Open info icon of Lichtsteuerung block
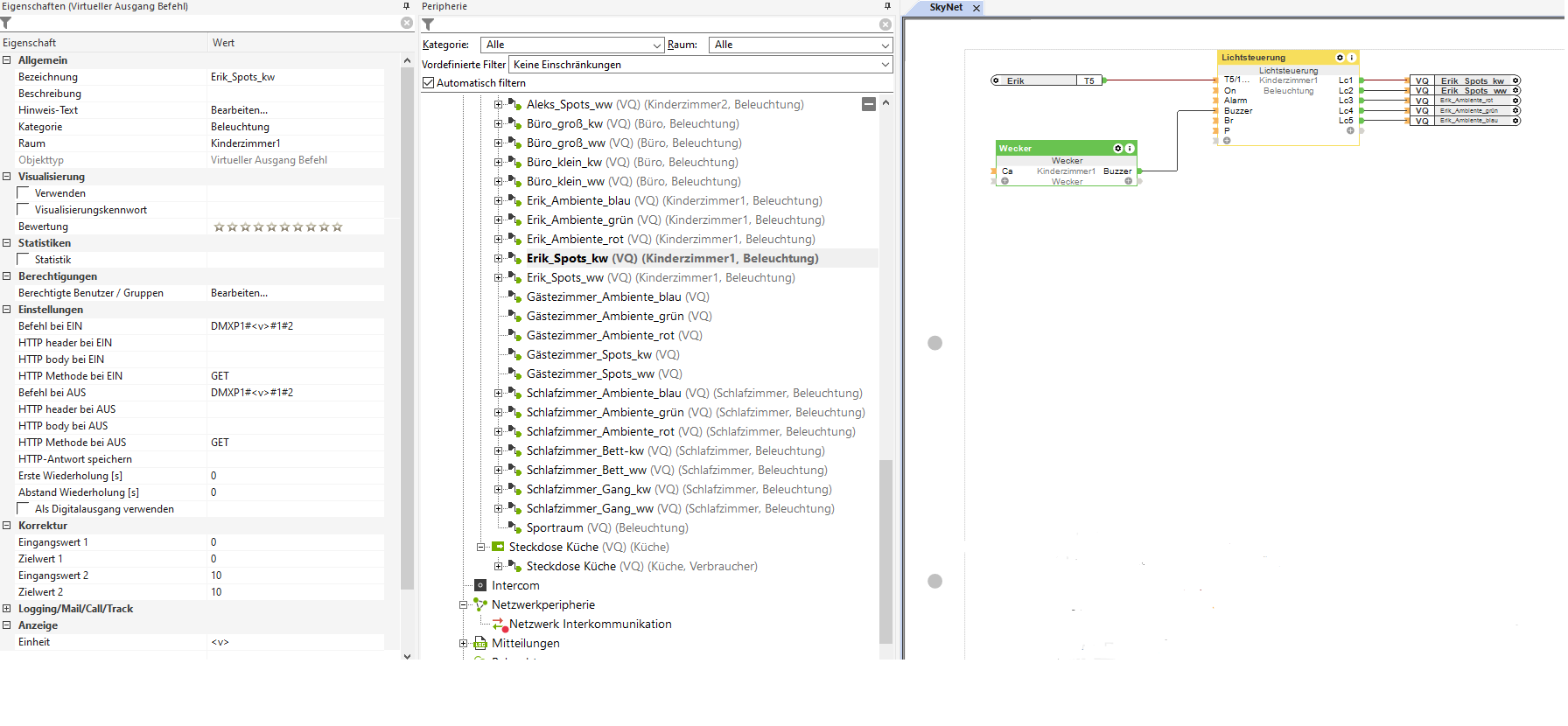 1352,58
